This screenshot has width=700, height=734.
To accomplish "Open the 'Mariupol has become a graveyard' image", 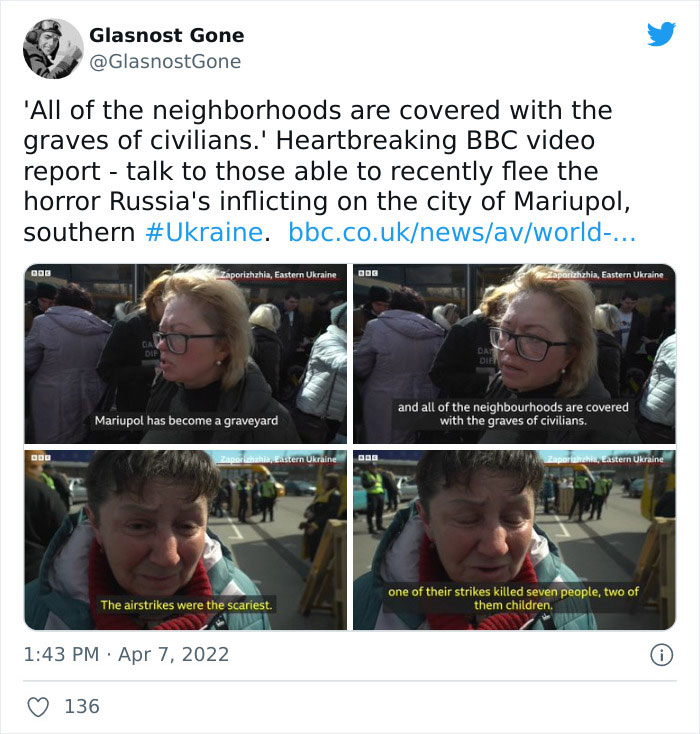I will [186, 353].
